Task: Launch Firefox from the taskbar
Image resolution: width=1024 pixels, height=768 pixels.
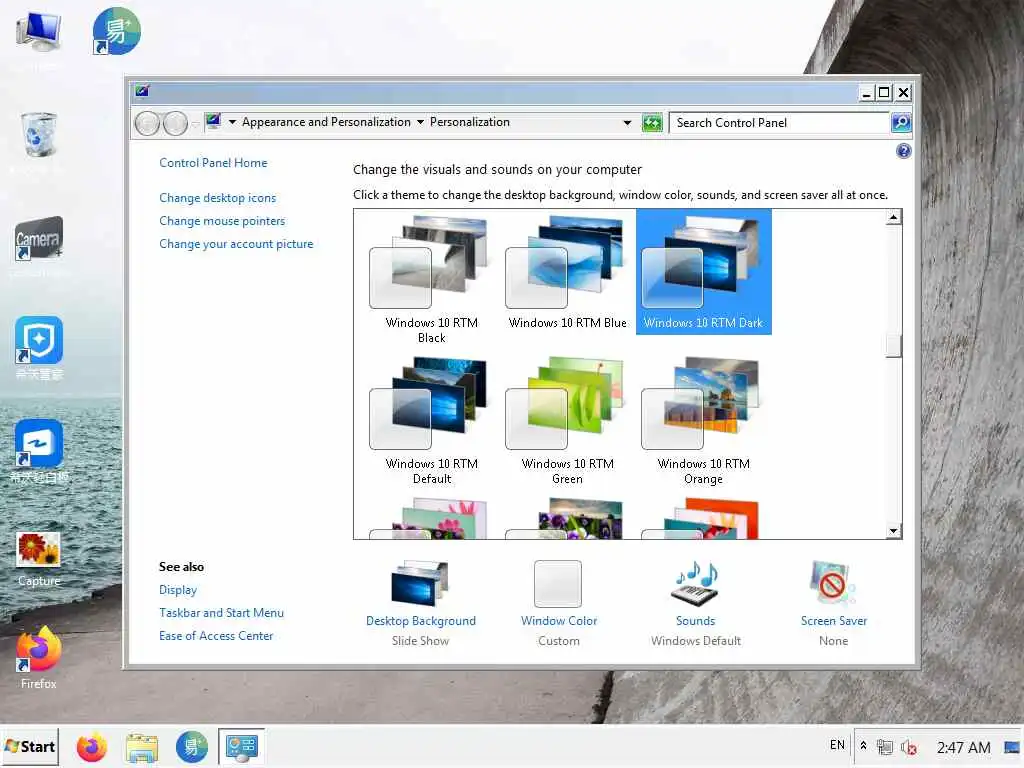Action: coord(92,747)
